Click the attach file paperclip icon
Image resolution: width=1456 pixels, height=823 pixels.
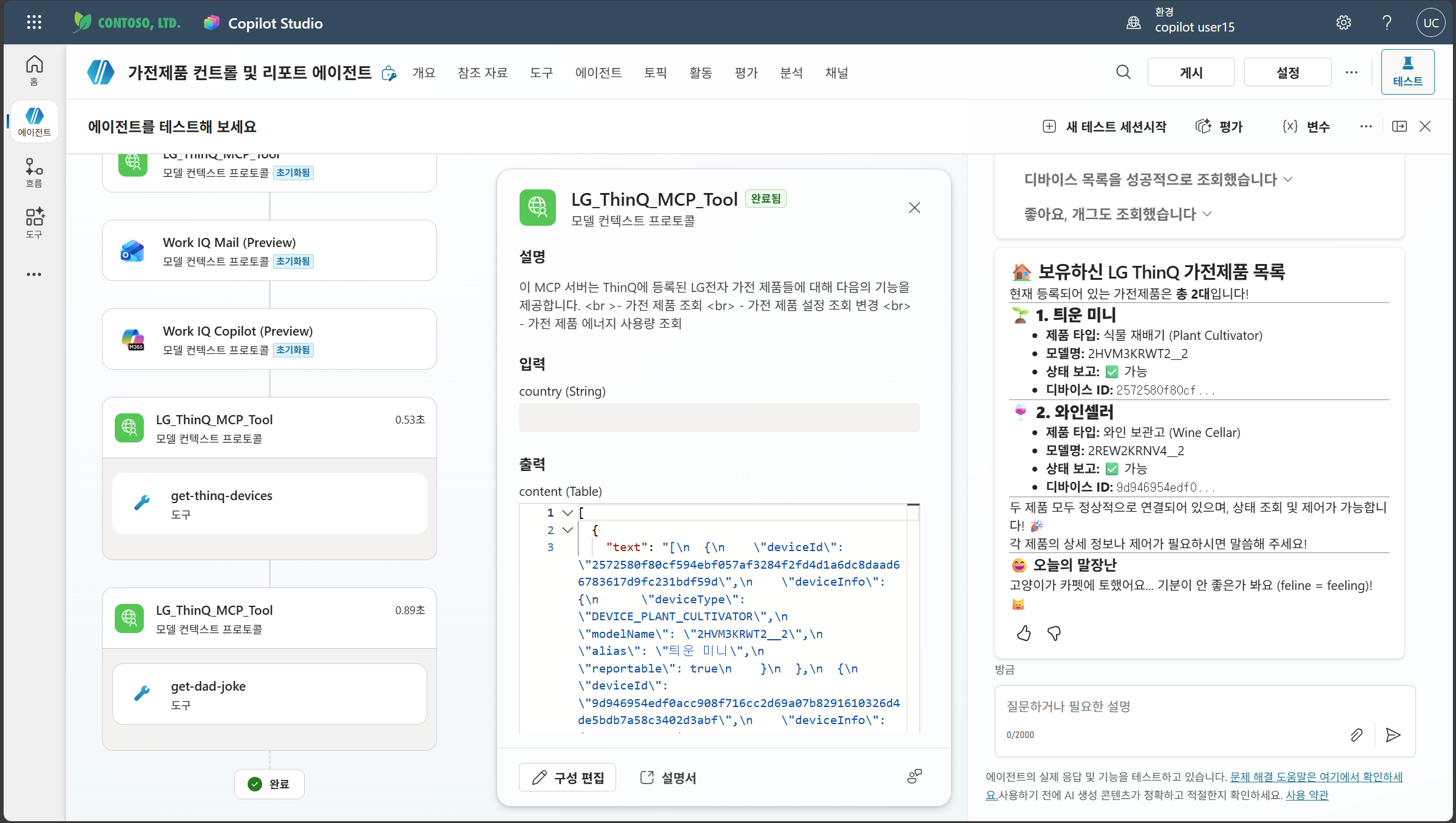[1356, 735]
